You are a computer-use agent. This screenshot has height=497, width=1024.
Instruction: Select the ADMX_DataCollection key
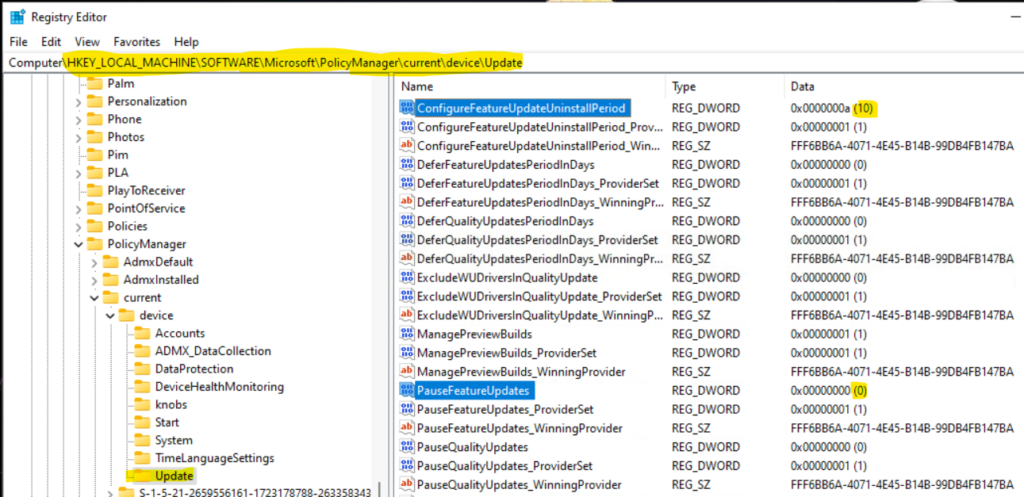click(x=213, y=351)
